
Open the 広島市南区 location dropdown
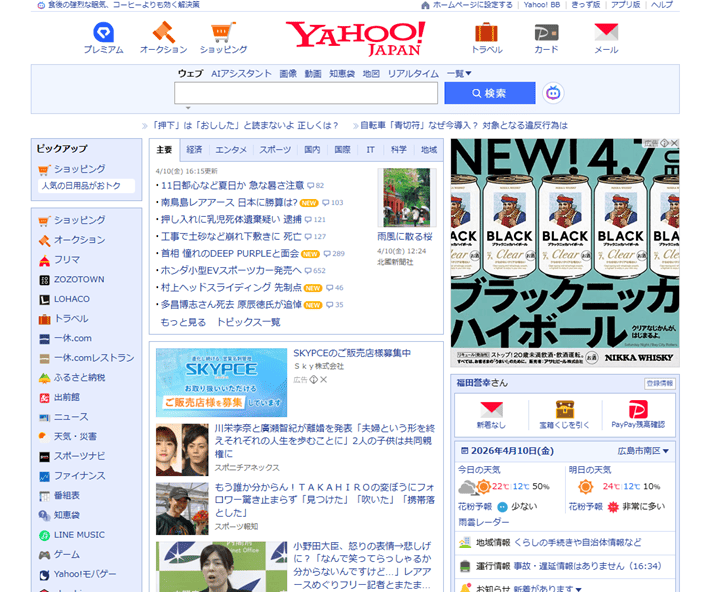click(643, 451)
